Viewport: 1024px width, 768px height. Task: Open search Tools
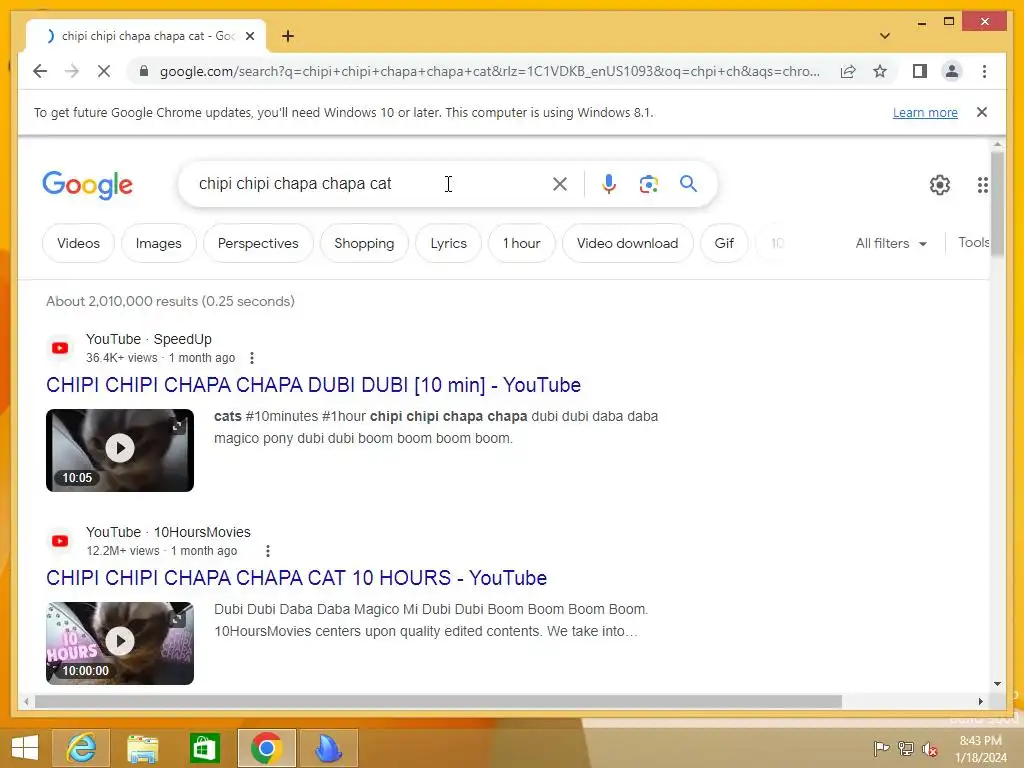(974, 243)
